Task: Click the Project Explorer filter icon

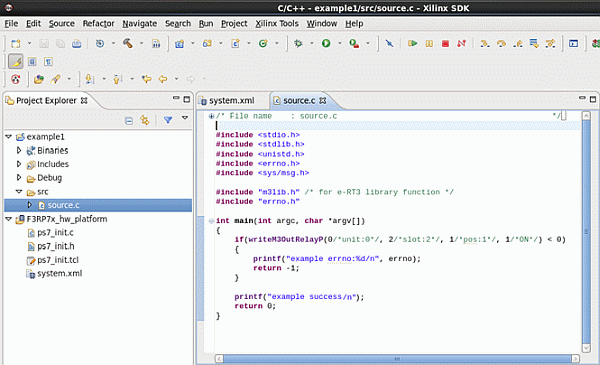Action: click(168, 120)
